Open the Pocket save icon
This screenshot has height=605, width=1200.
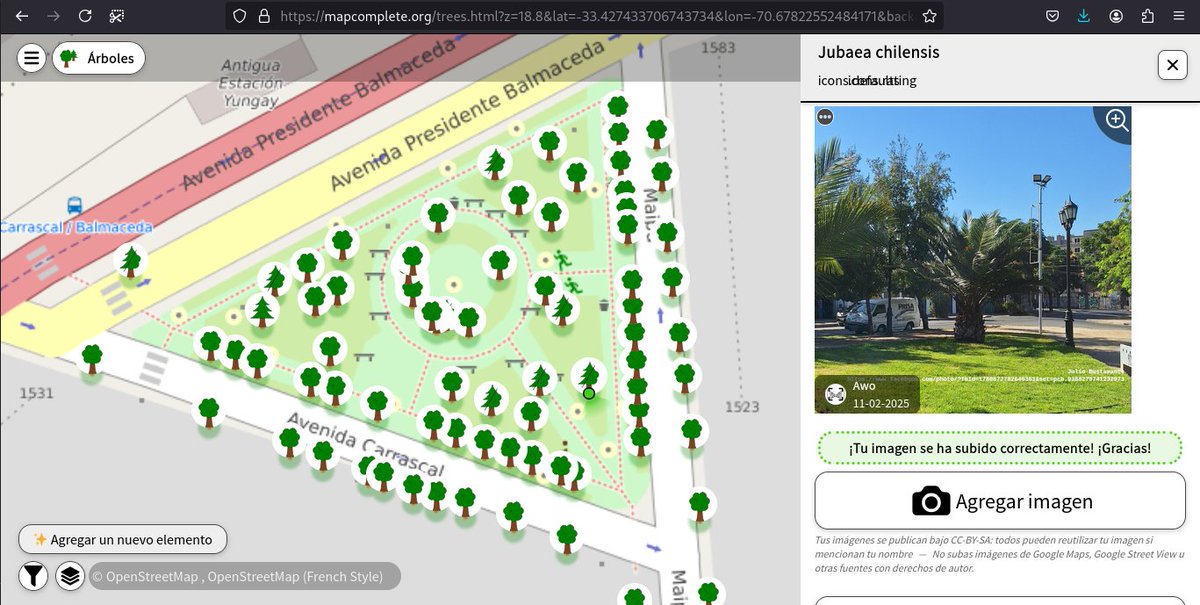(1053, 16)
